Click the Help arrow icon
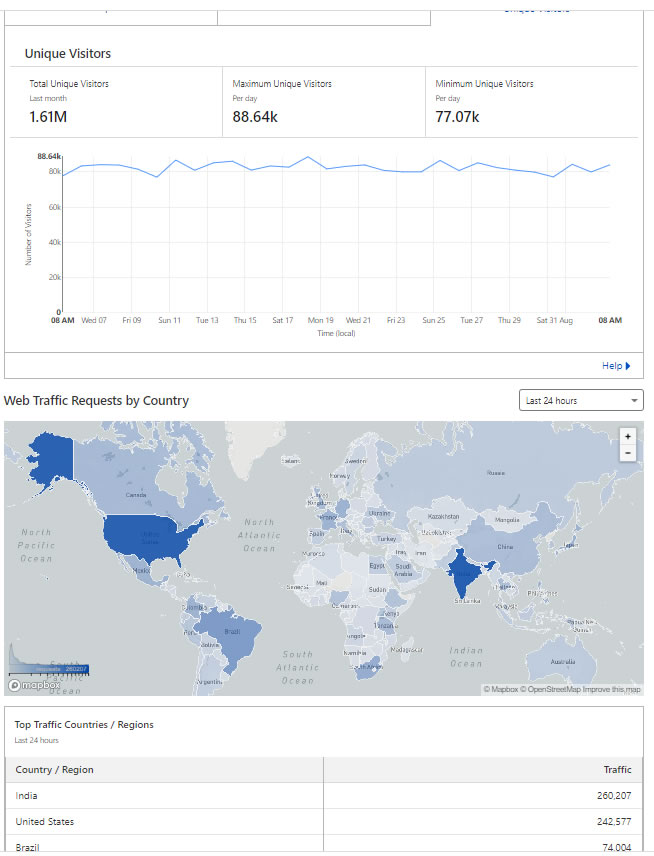This screenshot has height=856, width=654. point(628,366)
